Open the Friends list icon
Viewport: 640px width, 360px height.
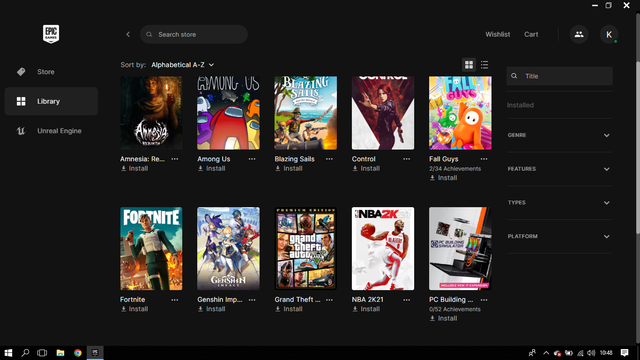[x=579, y=34]
